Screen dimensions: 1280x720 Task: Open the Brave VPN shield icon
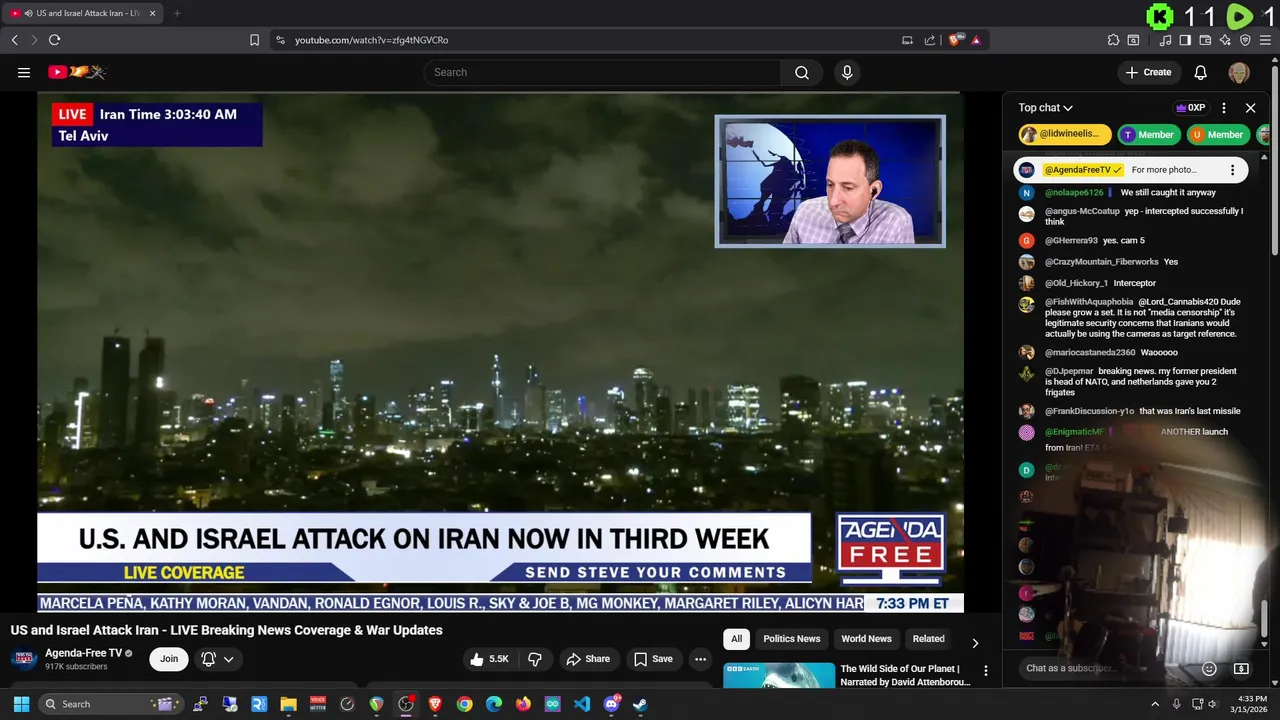coord(1245,40)
